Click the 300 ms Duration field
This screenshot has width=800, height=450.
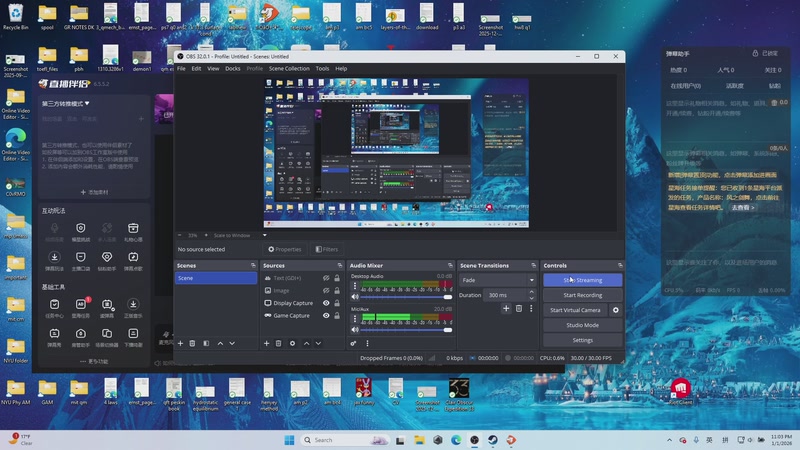pyautogui.click(x=506, y=295)
